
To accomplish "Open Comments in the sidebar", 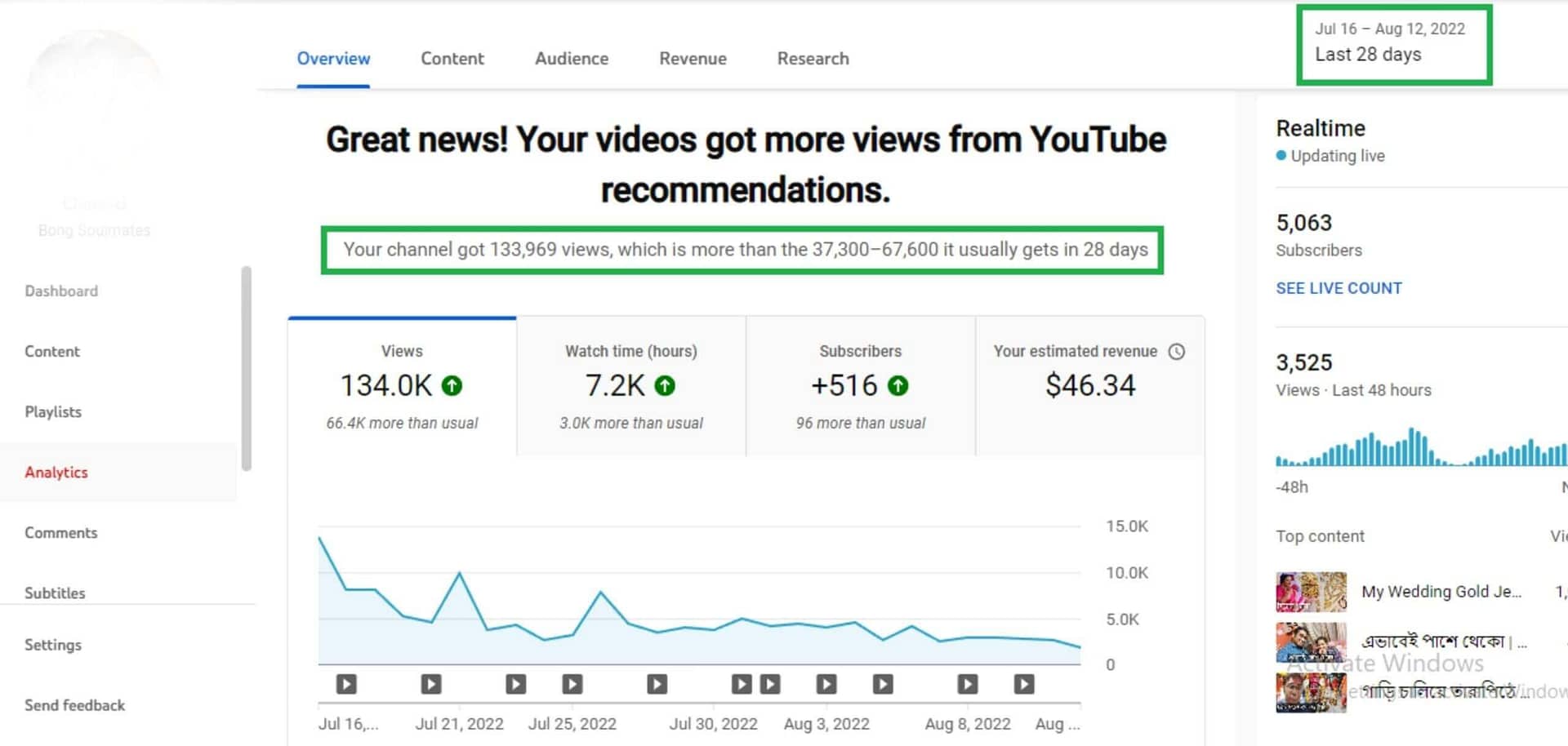I will (61, 533).
